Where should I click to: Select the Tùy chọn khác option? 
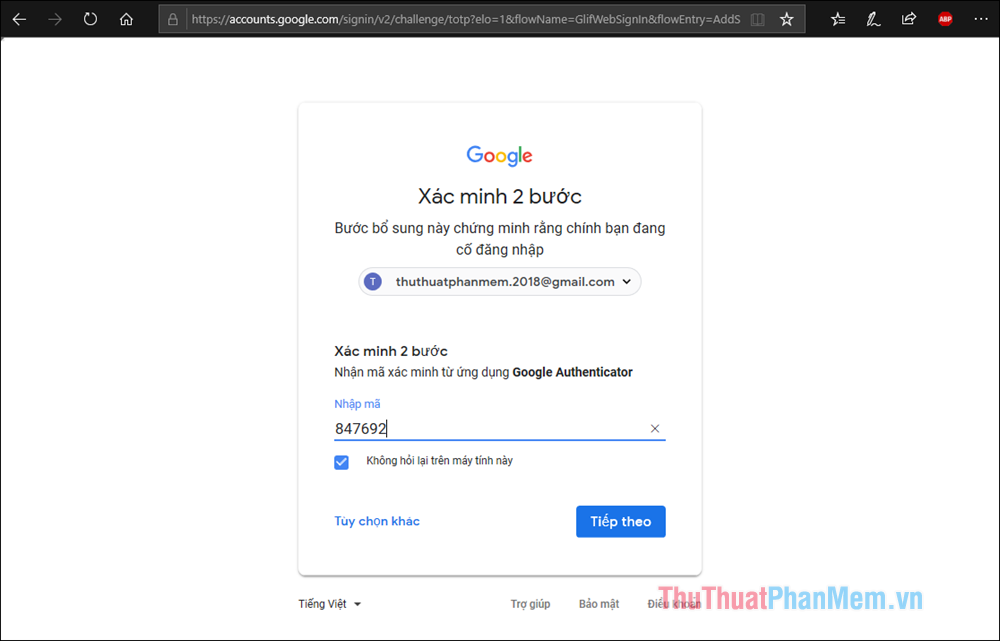377,521
